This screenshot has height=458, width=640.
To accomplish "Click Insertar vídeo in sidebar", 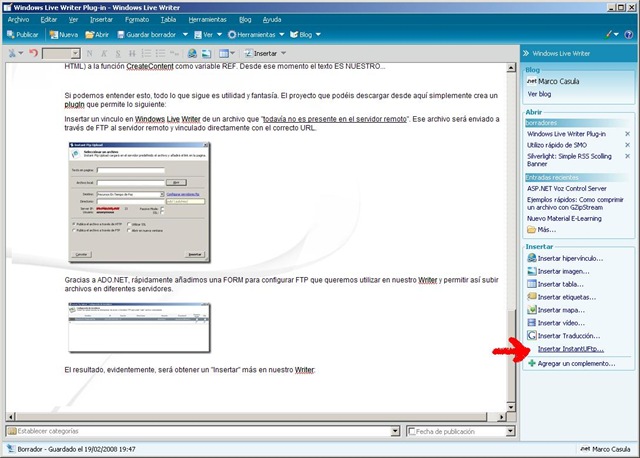I will pyautogui.click(x=556, y=323).
